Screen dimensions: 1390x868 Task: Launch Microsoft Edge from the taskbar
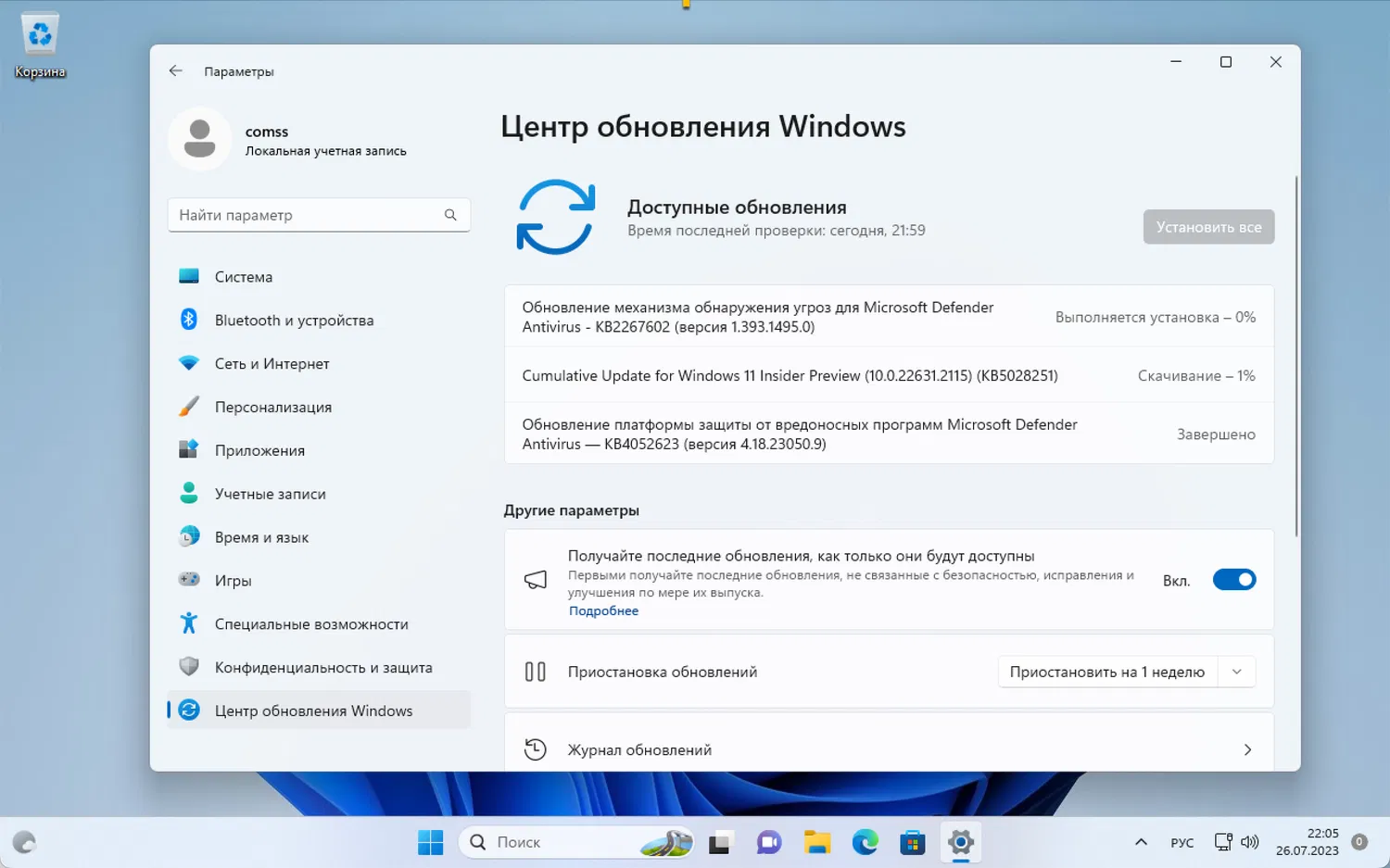click(x=865, y=842)
